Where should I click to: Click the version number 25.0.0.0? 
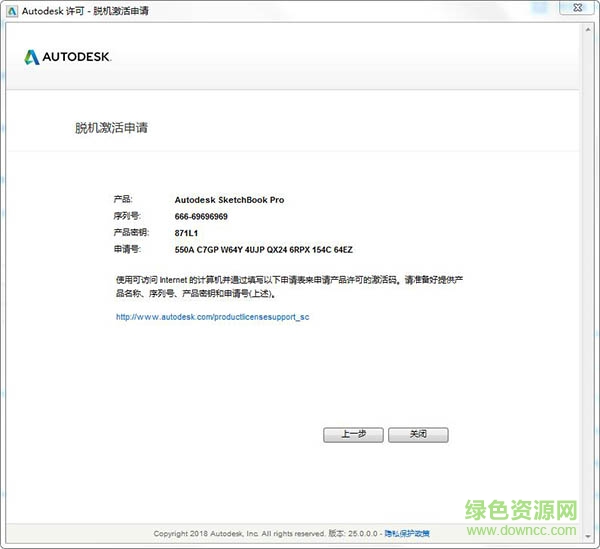[363, 534]
